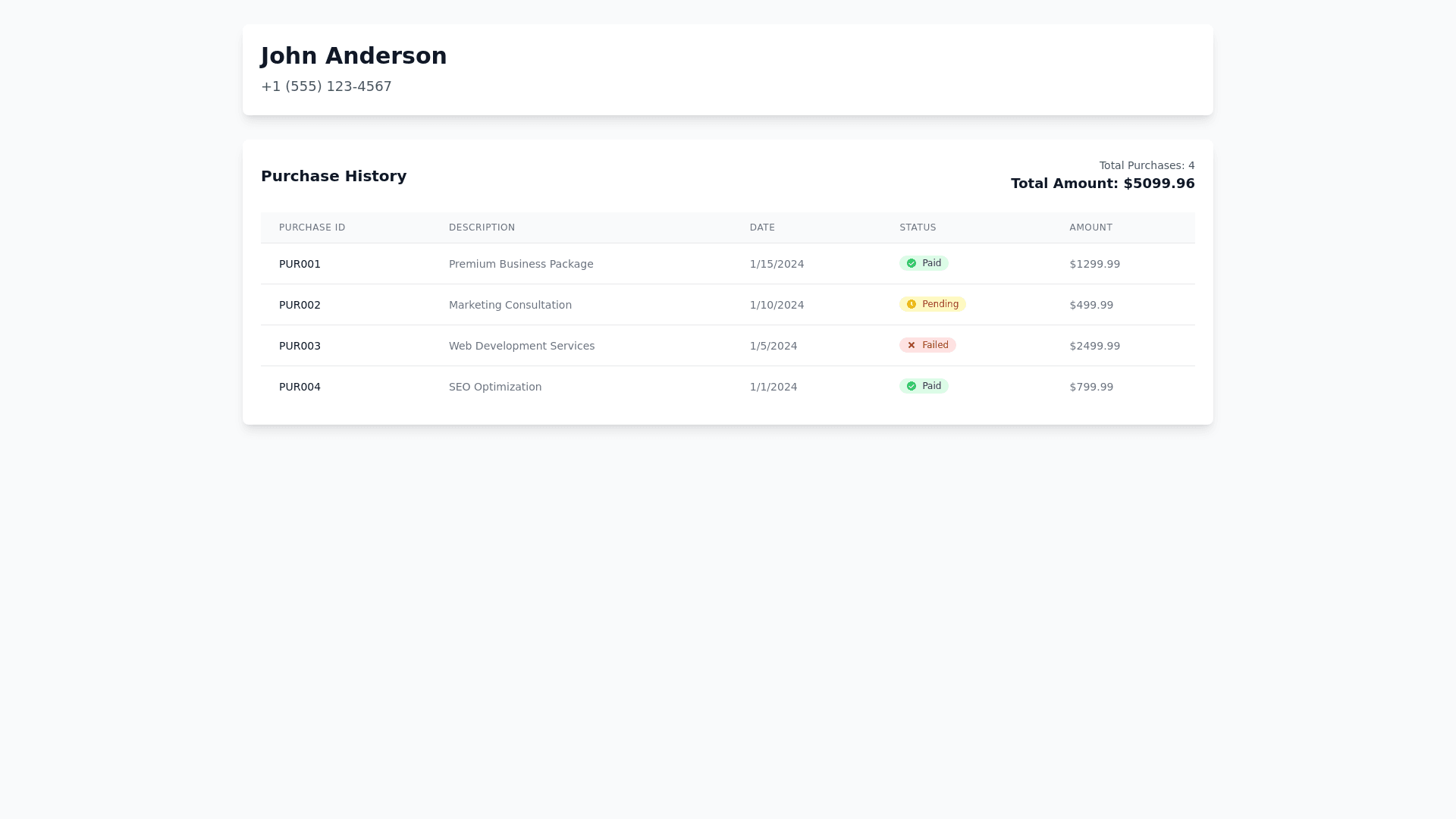
Task: Select purchase ID PUR002
Action: click(x=300, y=305)
